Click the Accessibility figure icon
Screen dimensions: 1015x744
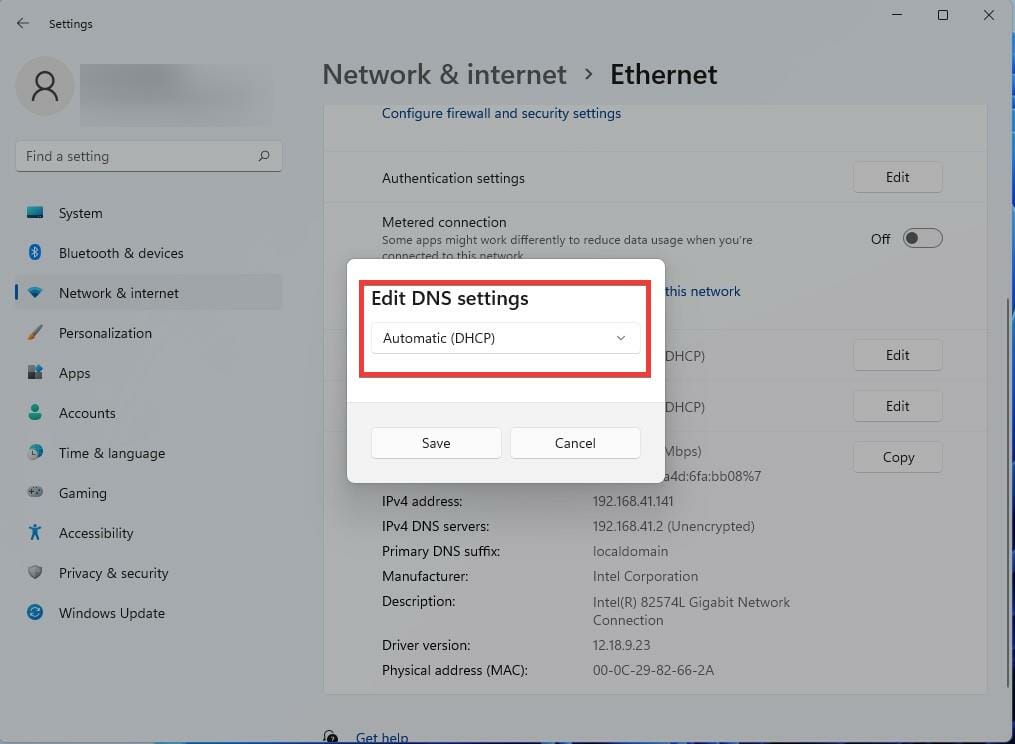tap(35, 532)
